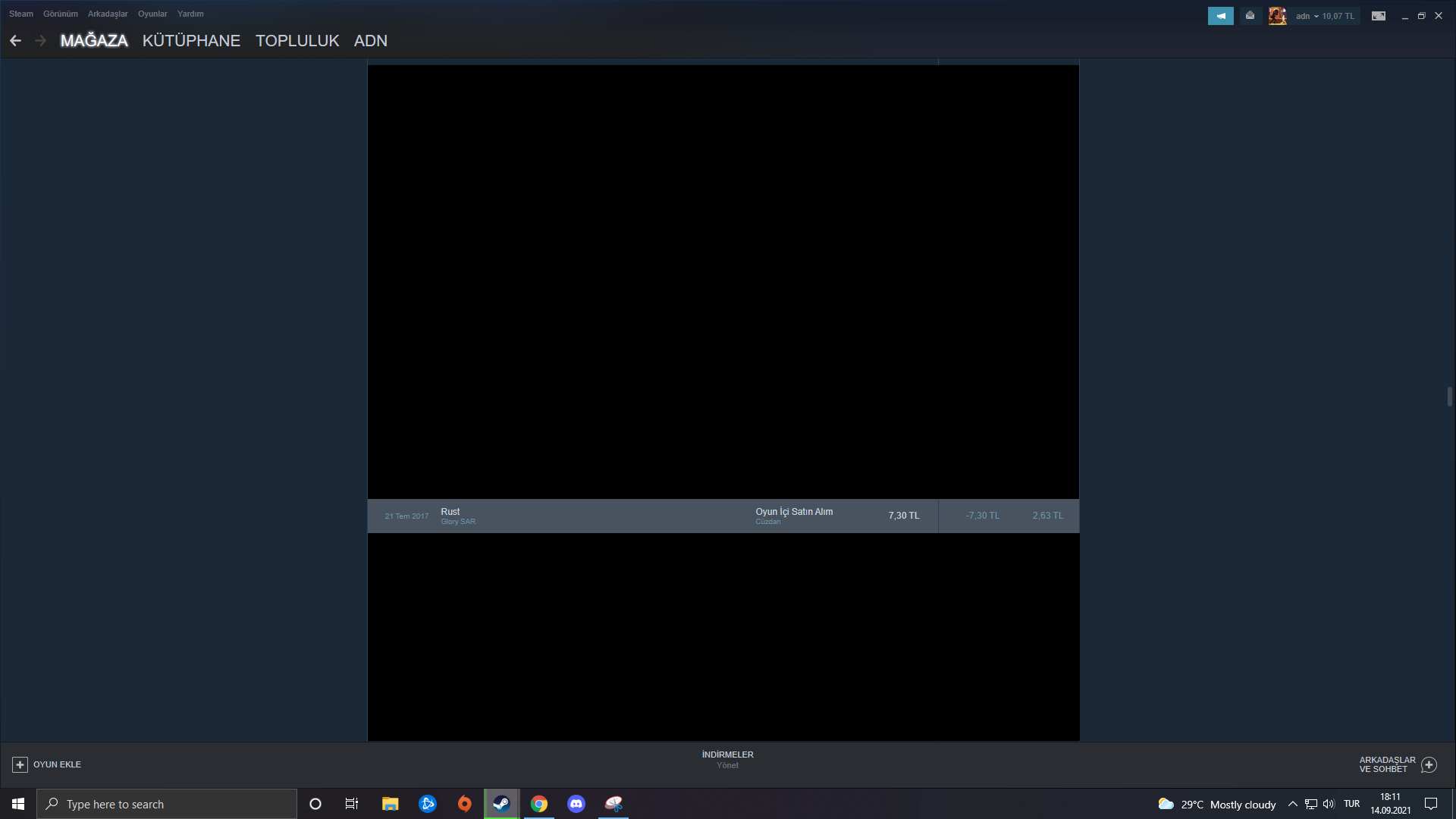This screenshot has height=819, width=1456.
Task: Click the page vertical scrollbar thumb
Action: click(1449, 397)
